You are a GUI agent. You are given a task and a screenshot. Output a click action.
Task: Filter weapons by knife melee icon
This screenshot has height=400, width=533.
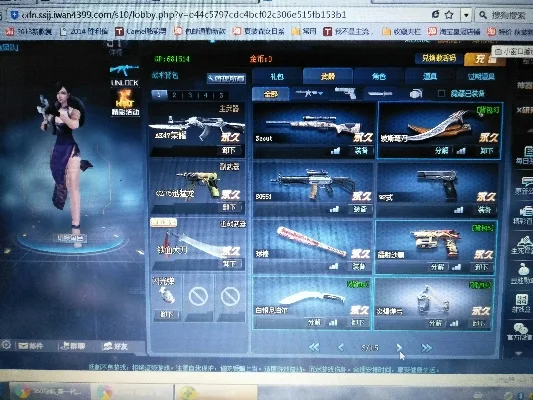(x=380, y=93)
